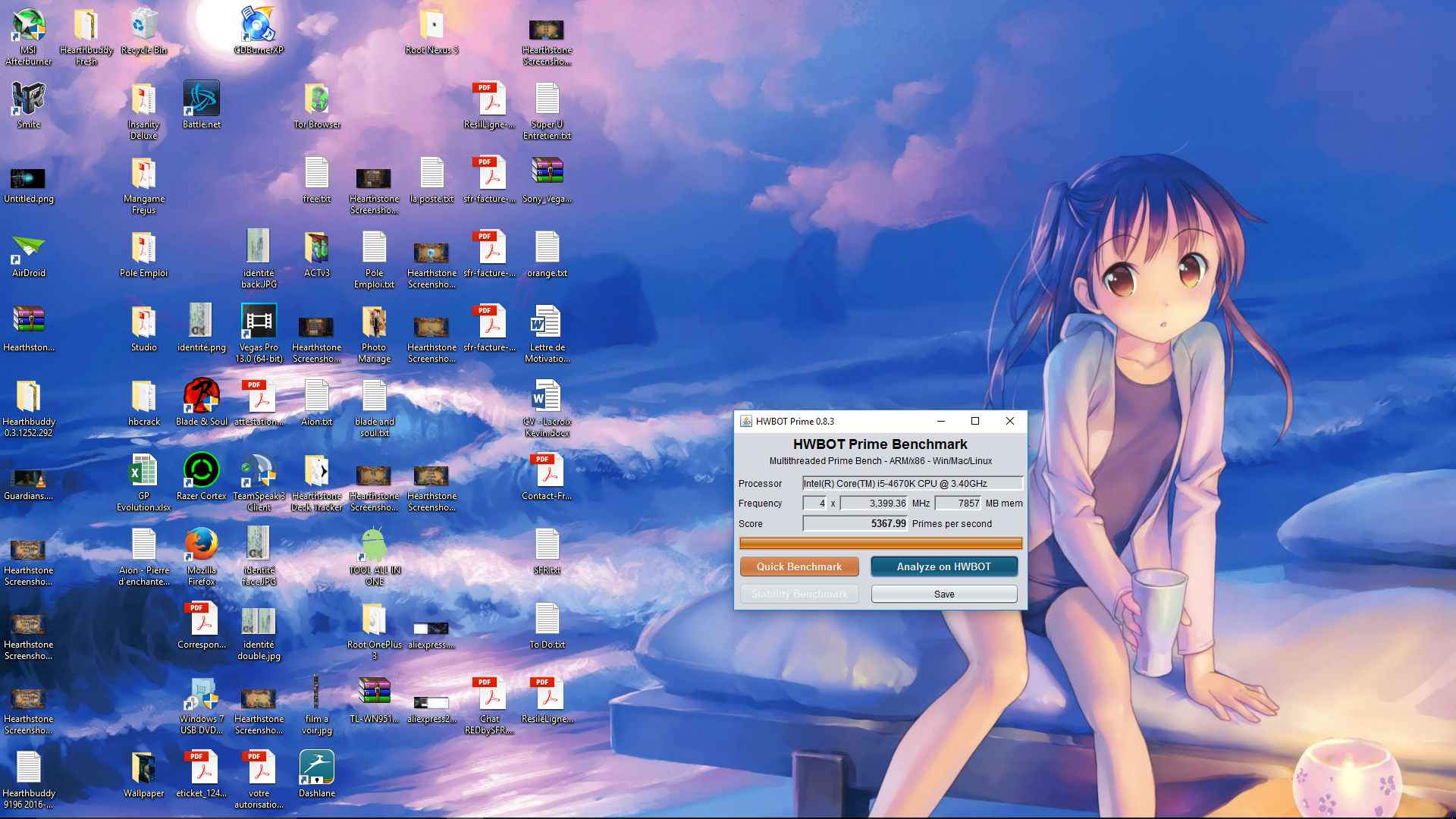The height and width of the screenshot is (819, 1456).
Task: Launch Mozilla Firefox from the desktop
Action: pyautogui.click(x=202, y=557)
